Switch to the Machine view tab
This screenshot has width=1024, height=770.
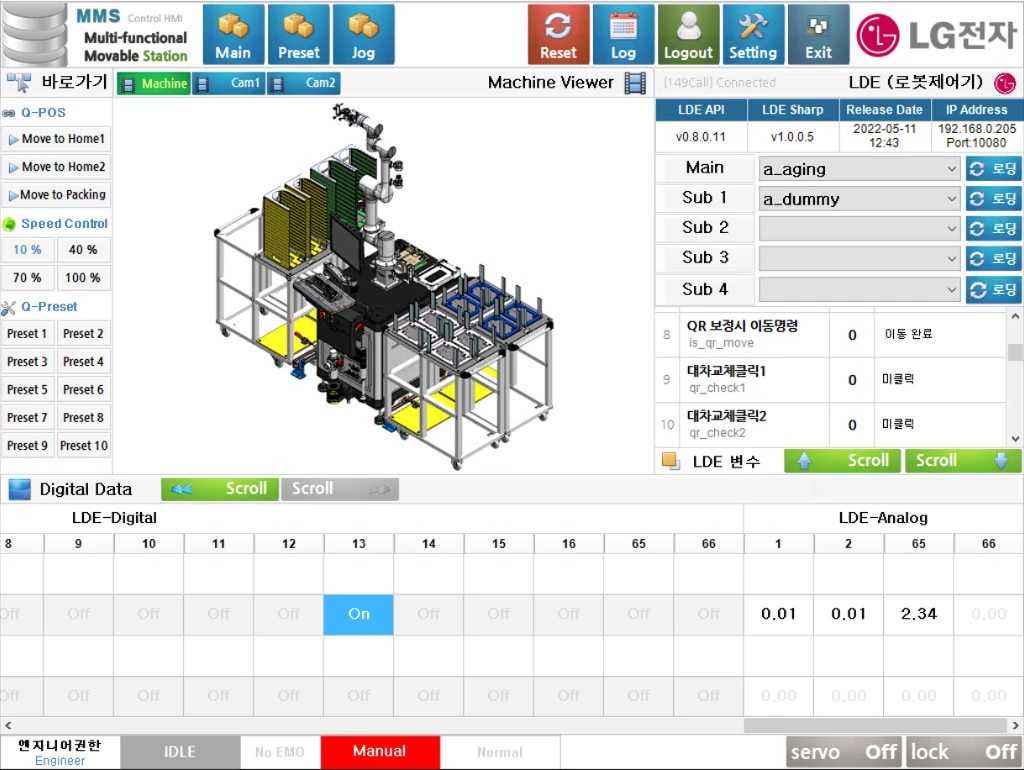coord(154,84)
